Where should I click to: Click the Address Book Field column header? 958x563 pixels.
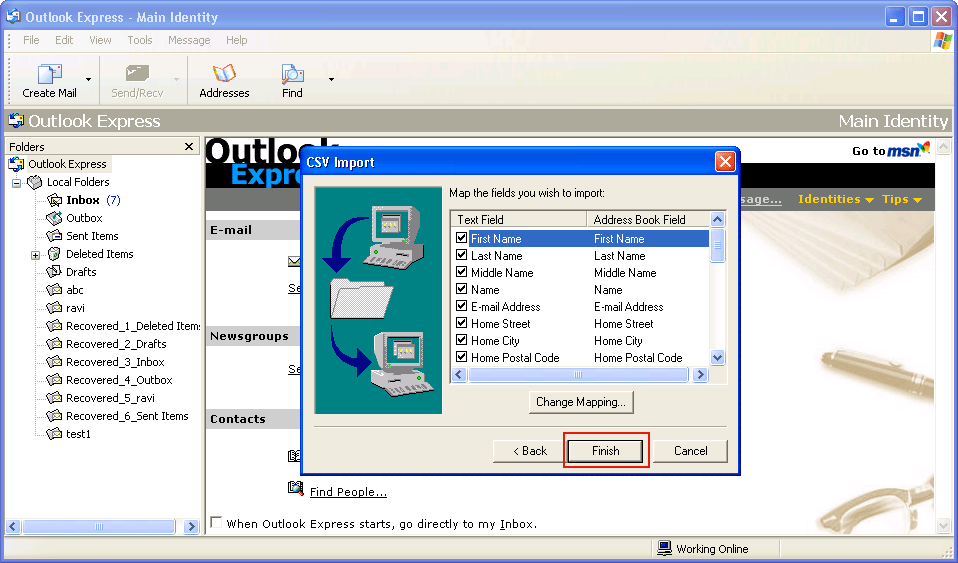pos(648,219)
